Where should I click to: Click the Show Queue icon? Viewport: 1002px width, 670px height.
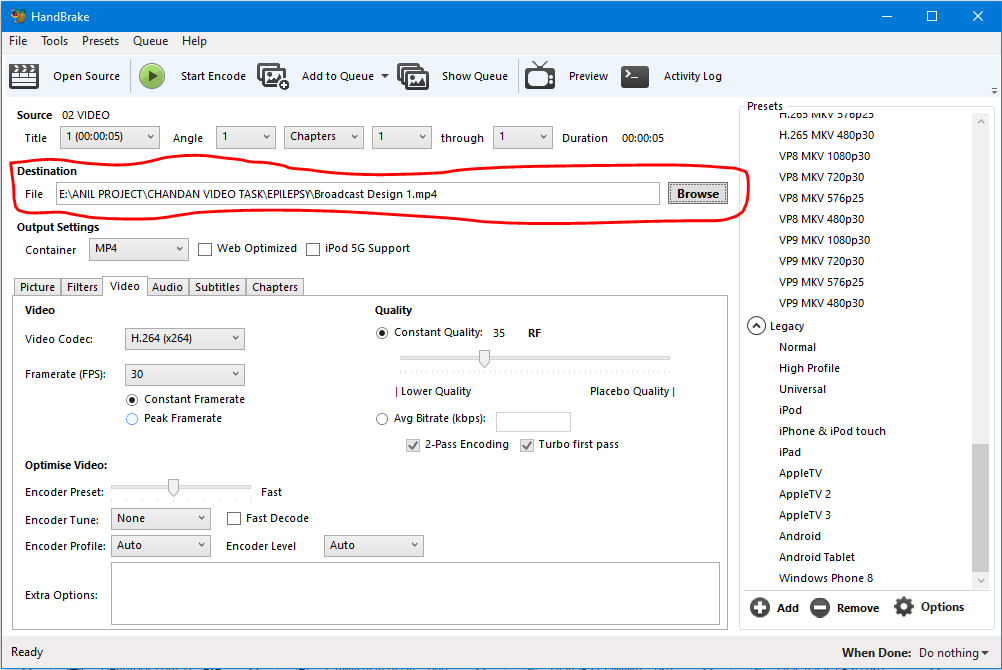pos(413,76)
